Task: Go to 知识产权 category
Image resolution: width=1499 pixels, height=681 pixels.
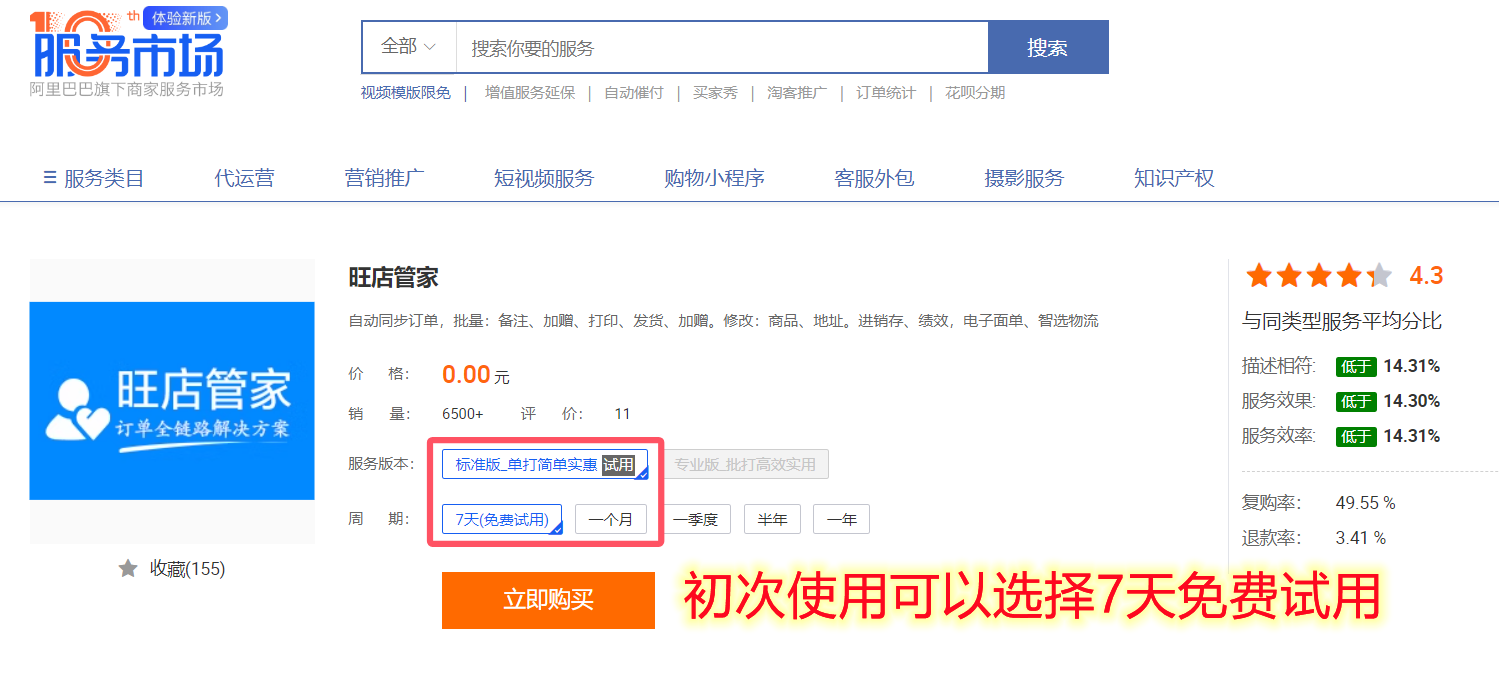Action: point(1174,179)
